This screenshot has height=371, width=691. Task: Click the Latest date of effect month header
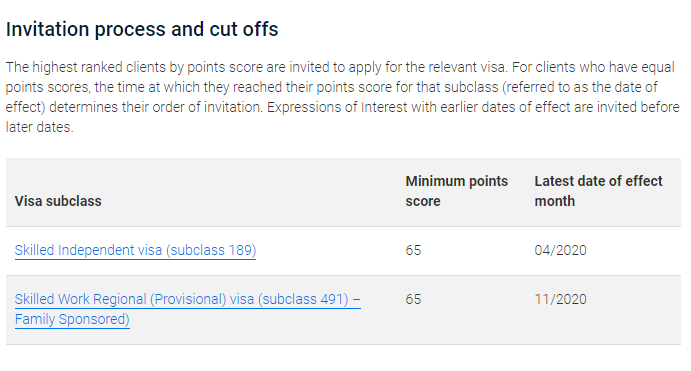[x=598, y=191]
